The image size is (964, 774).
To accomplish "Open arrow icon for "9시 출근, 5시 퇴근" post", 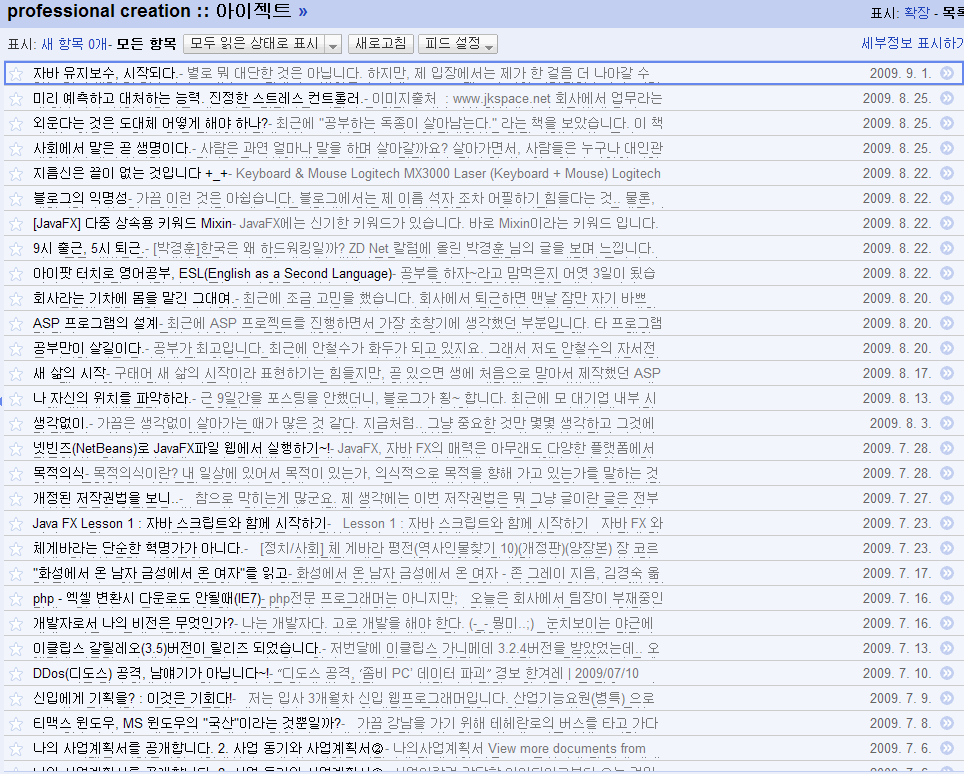I will pos(948,247).
